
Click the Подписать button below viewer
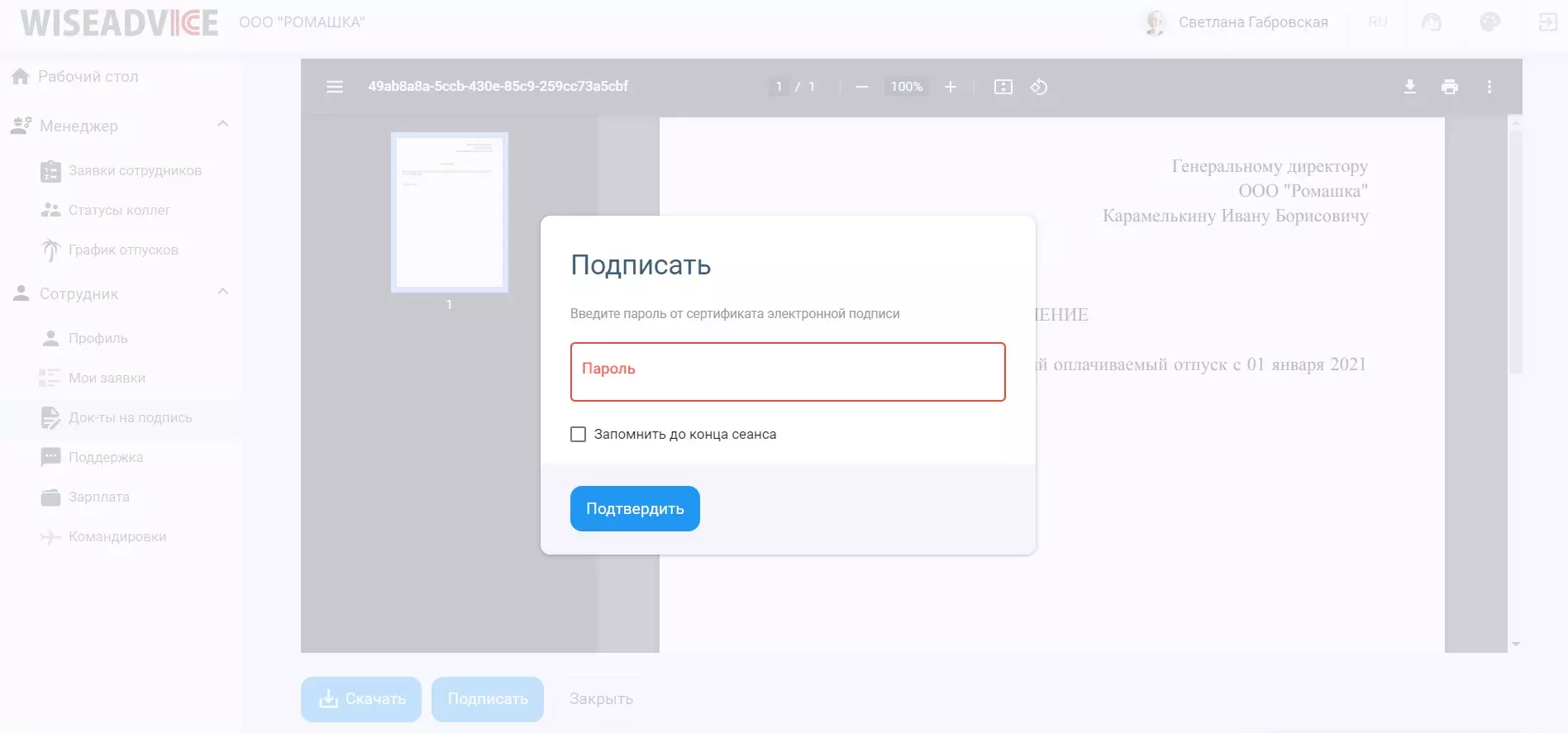click(488, 699)
